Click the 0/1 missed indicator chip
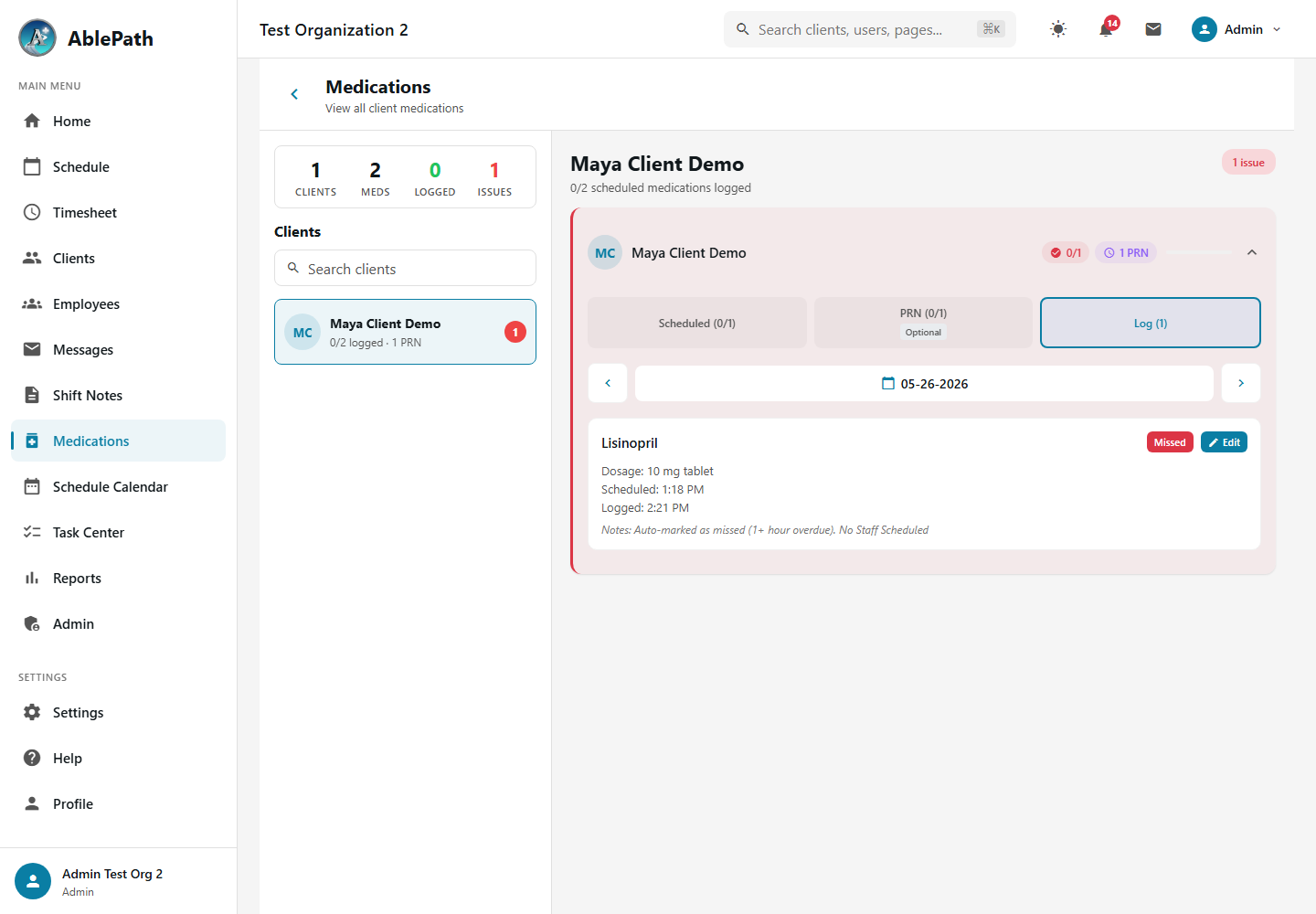Image resolution: width=1316 pixels, height=914 pixels. coord(1066,252)
